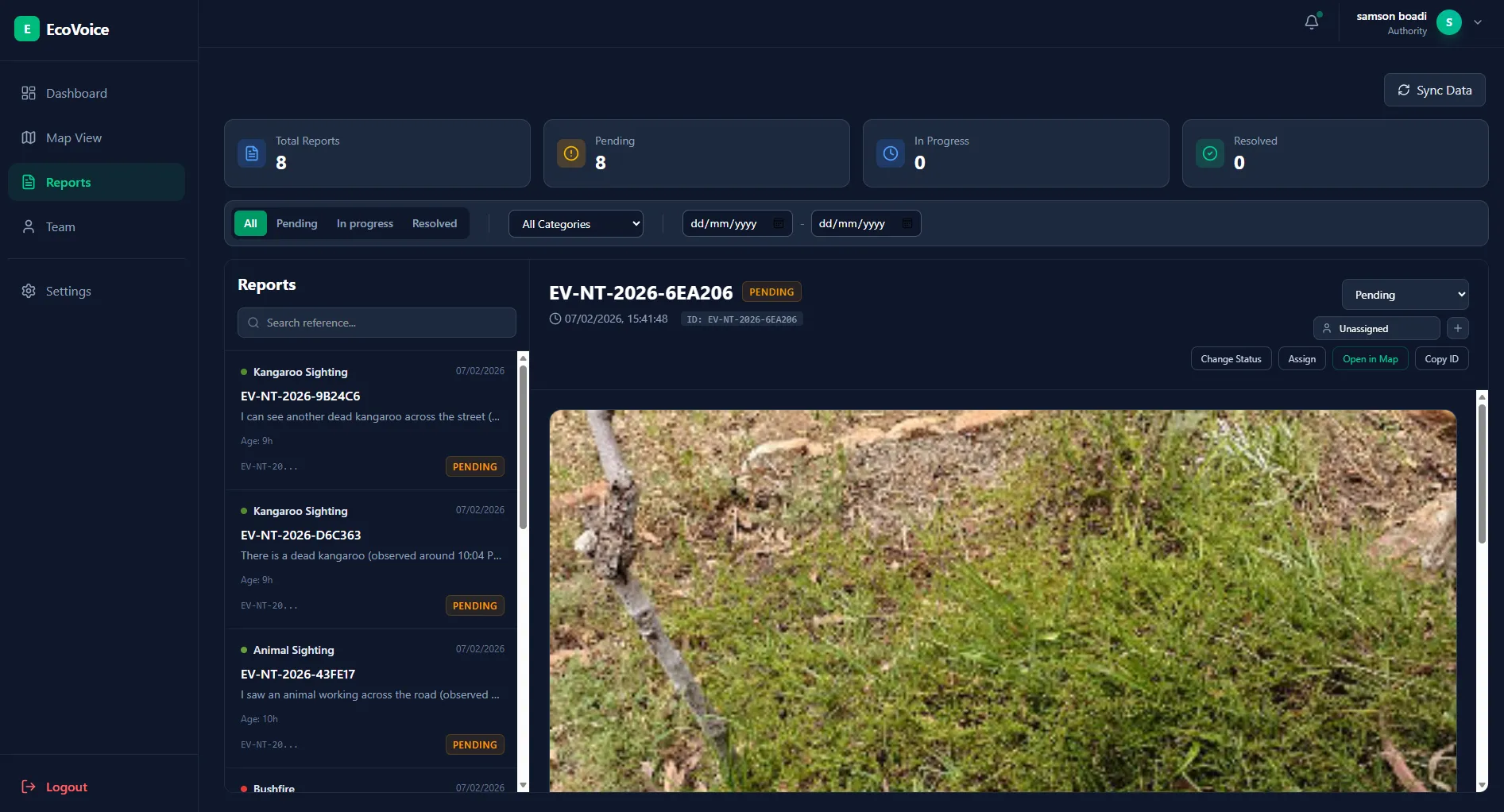Open the All Categories dropdown
1504x812 pixels.
pos(575,223)
